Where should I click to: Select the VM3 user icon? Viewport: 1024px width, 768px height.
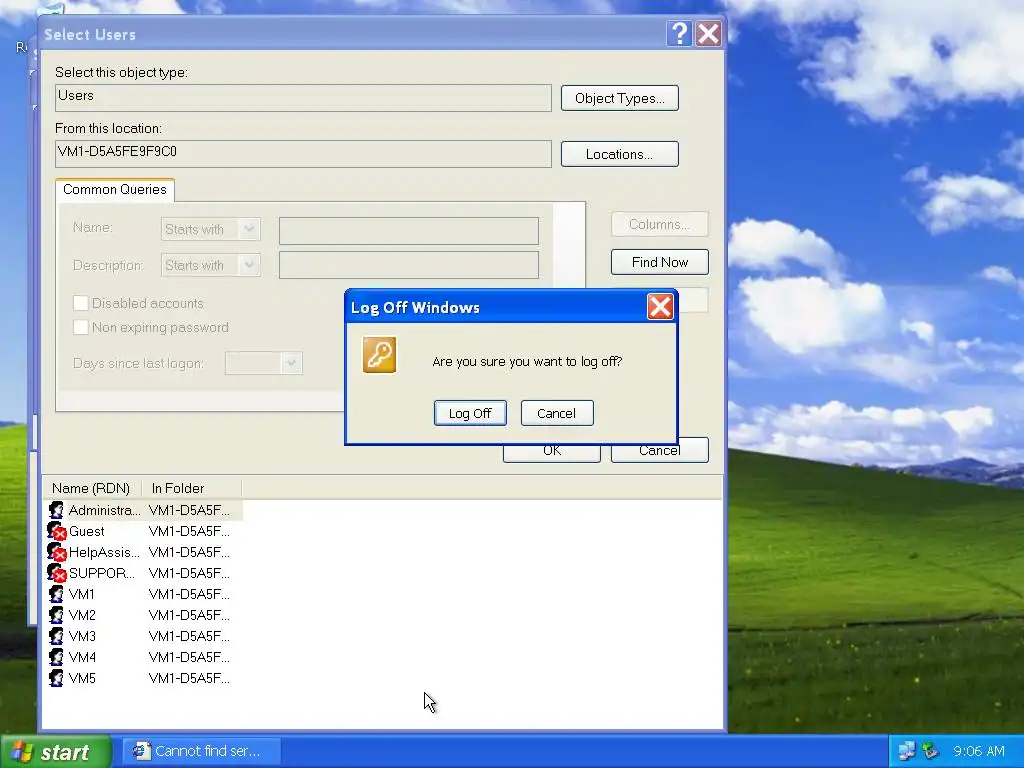(57, 636)
